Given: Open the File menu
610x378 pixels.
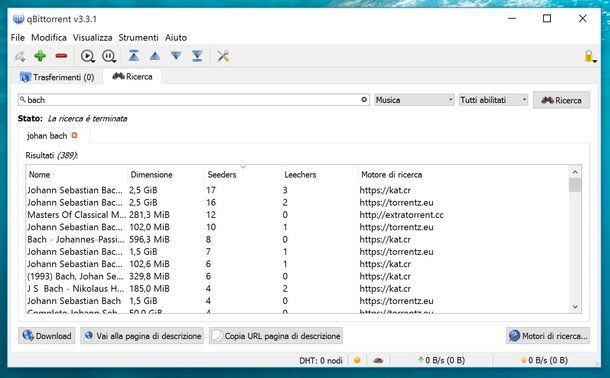Looking at the screenshot, I should 18,38.
